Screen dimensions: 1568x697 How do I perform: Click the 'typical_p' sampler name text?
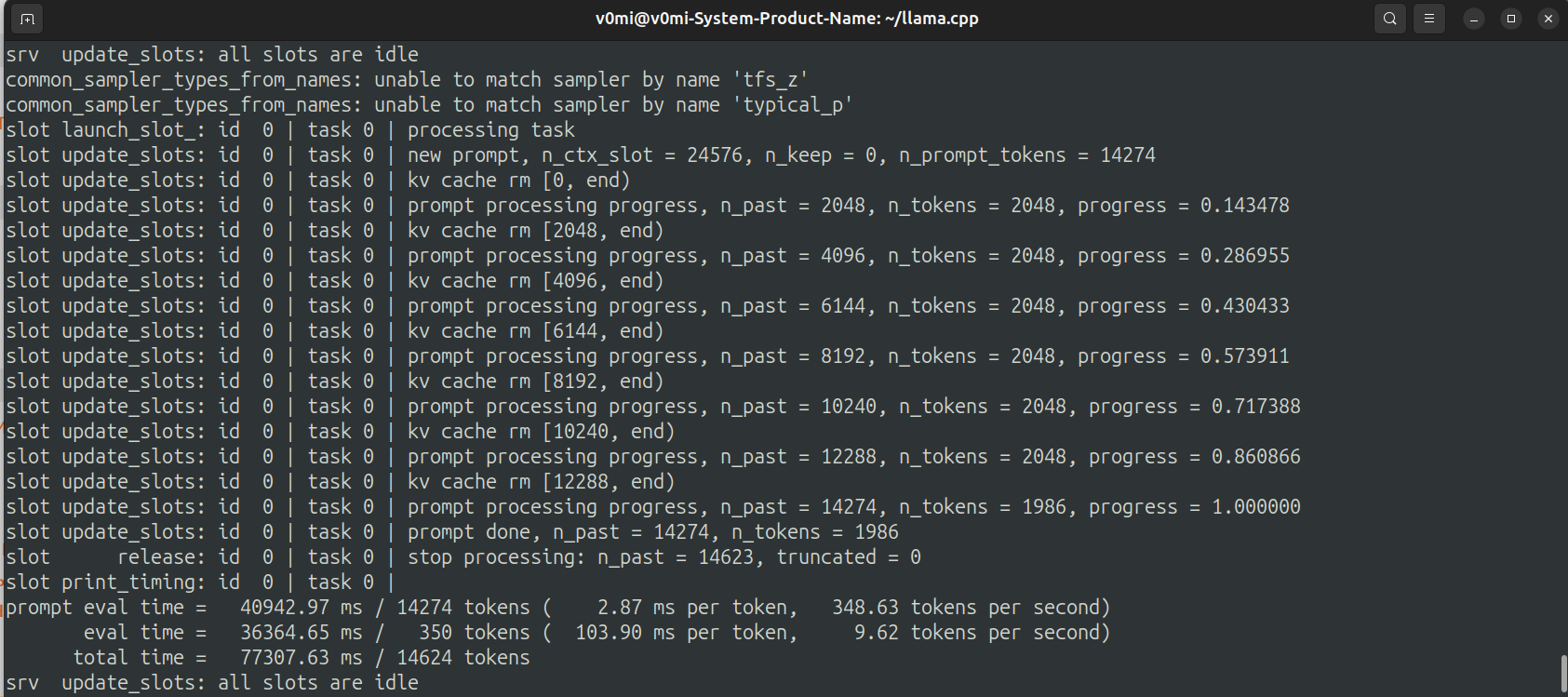[797, 105]
